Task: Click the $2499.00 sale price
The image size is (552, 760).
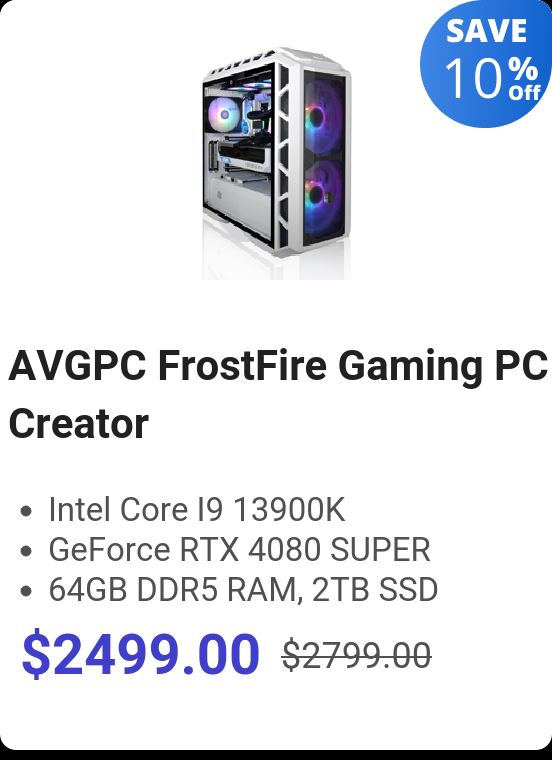Action: (x=141, y=654)
